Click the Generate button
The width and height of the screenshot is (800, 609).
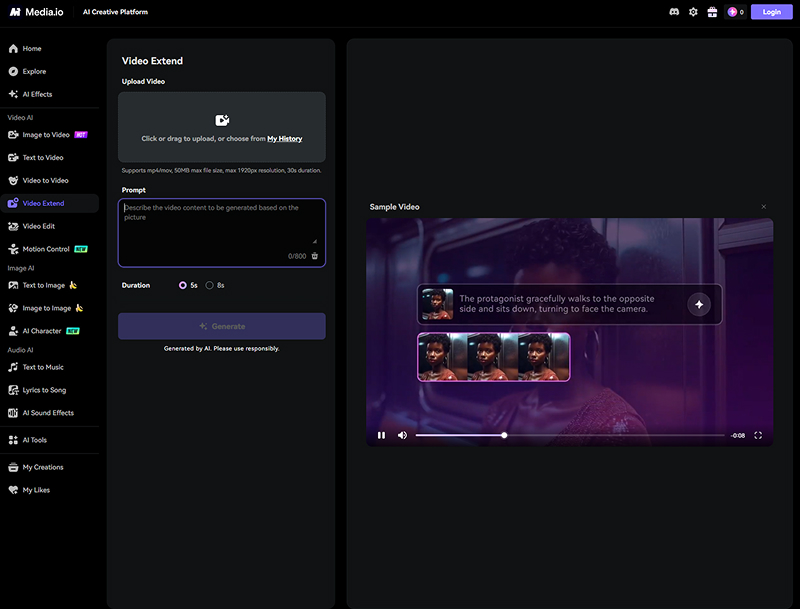point(222,326)
